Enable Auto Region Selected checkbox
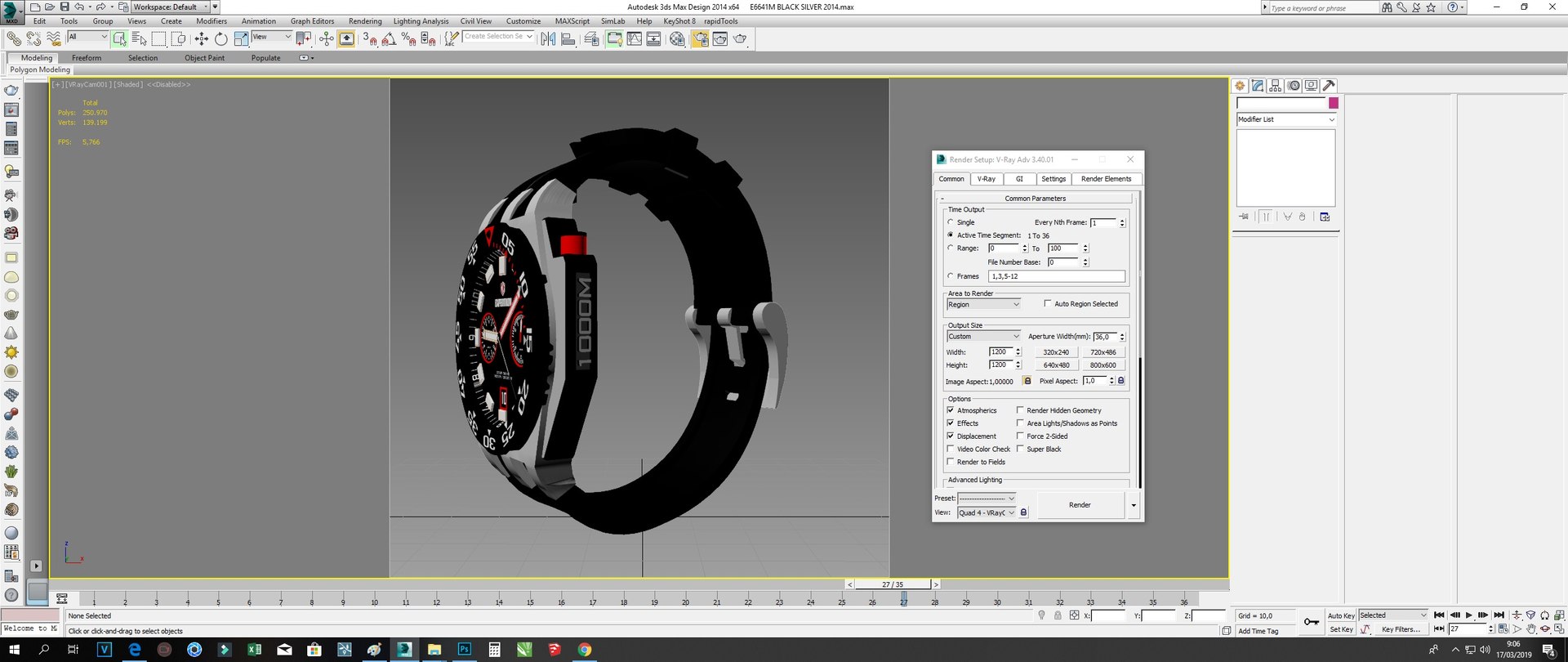 coord(1048,304)
